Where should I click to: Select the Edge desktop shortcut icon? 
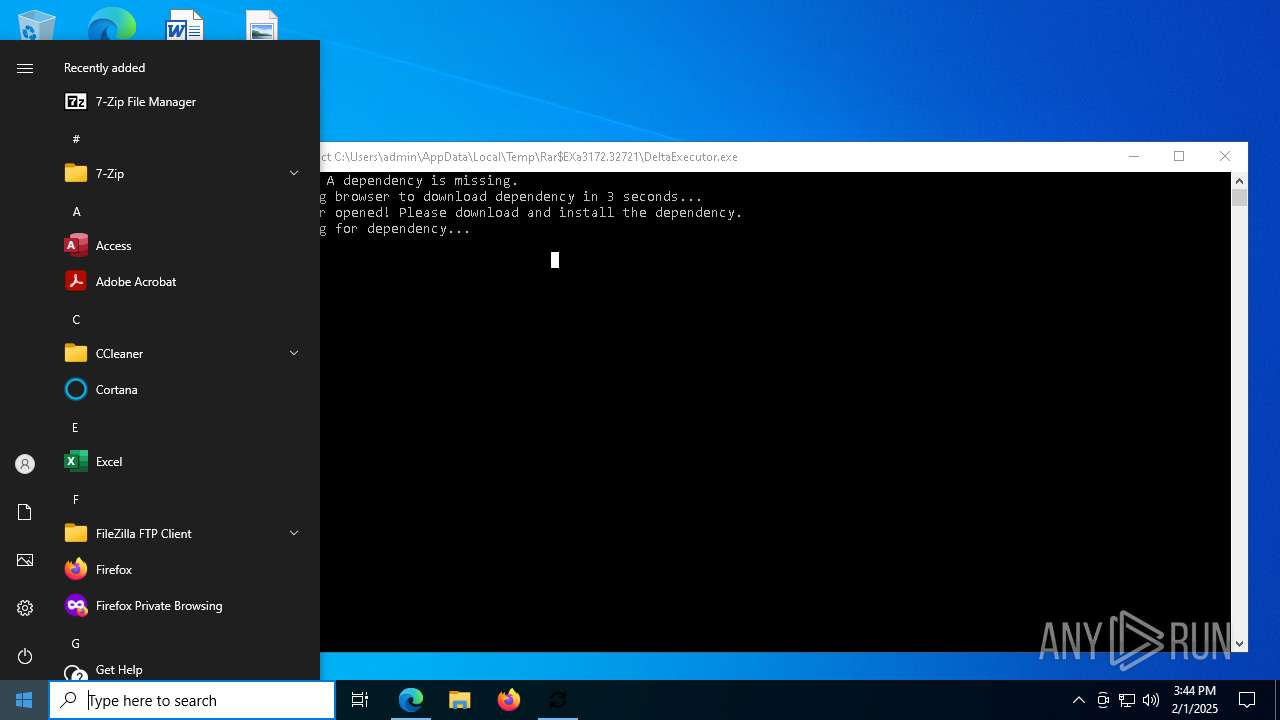(x=110, y=24)
